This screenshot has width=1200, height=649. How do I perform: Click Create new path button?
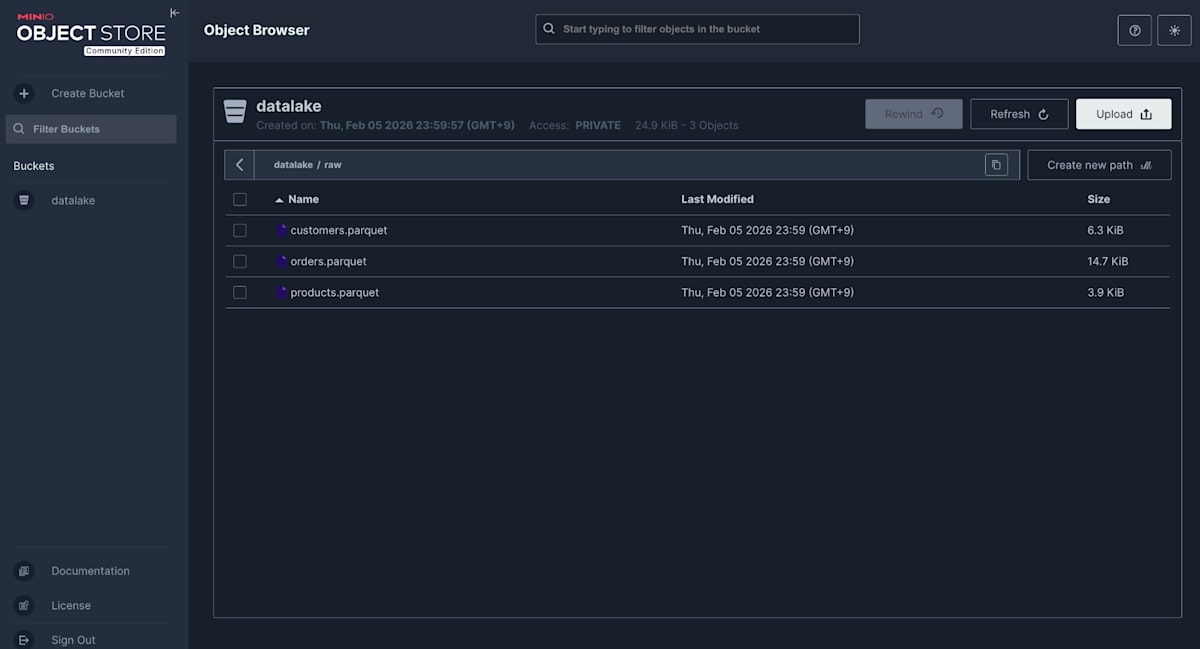pos(1099,165)
